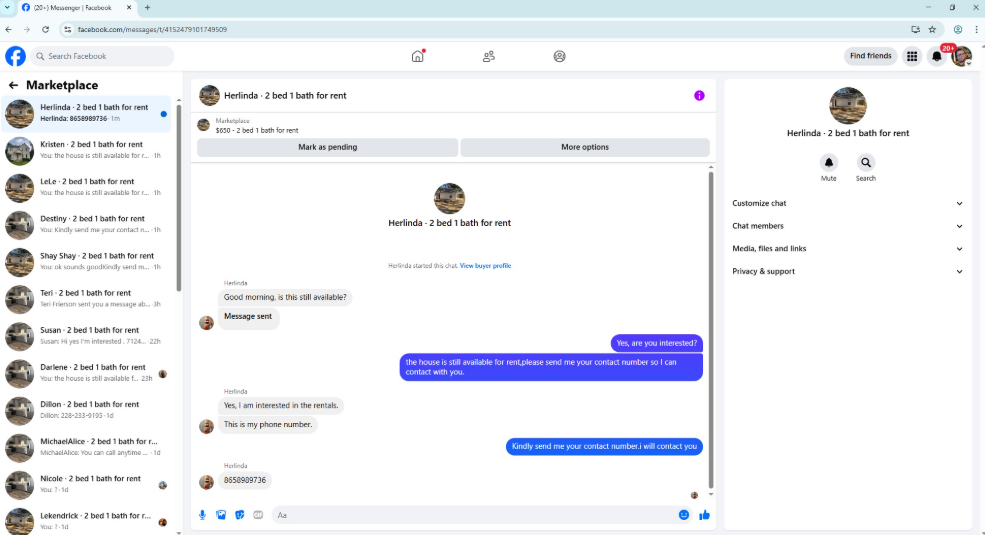
Task: Open Shay Shay's rental conversation
Action: [x=86, y=261]
